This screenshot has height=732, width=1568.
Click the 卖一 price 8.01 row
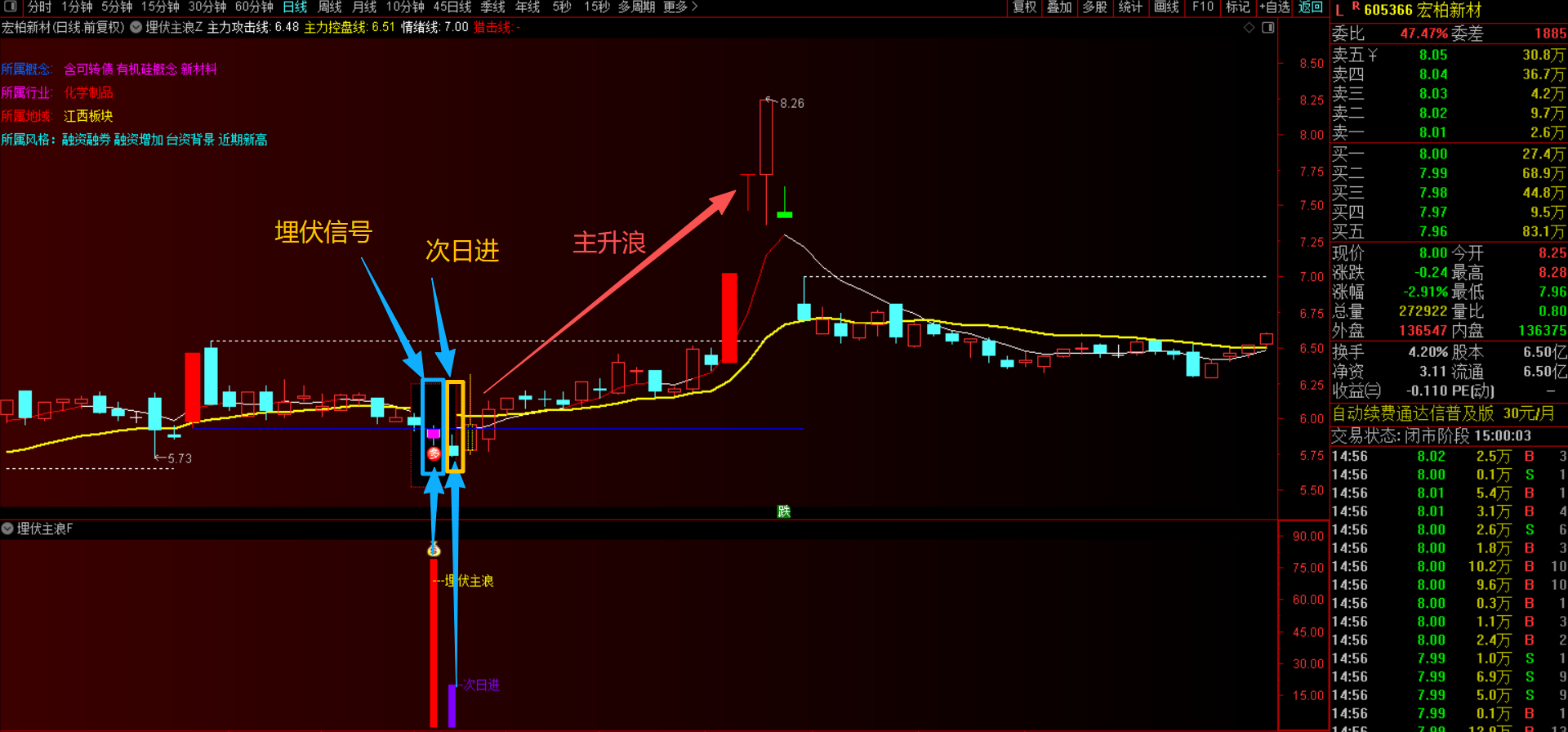[1449, 132]
